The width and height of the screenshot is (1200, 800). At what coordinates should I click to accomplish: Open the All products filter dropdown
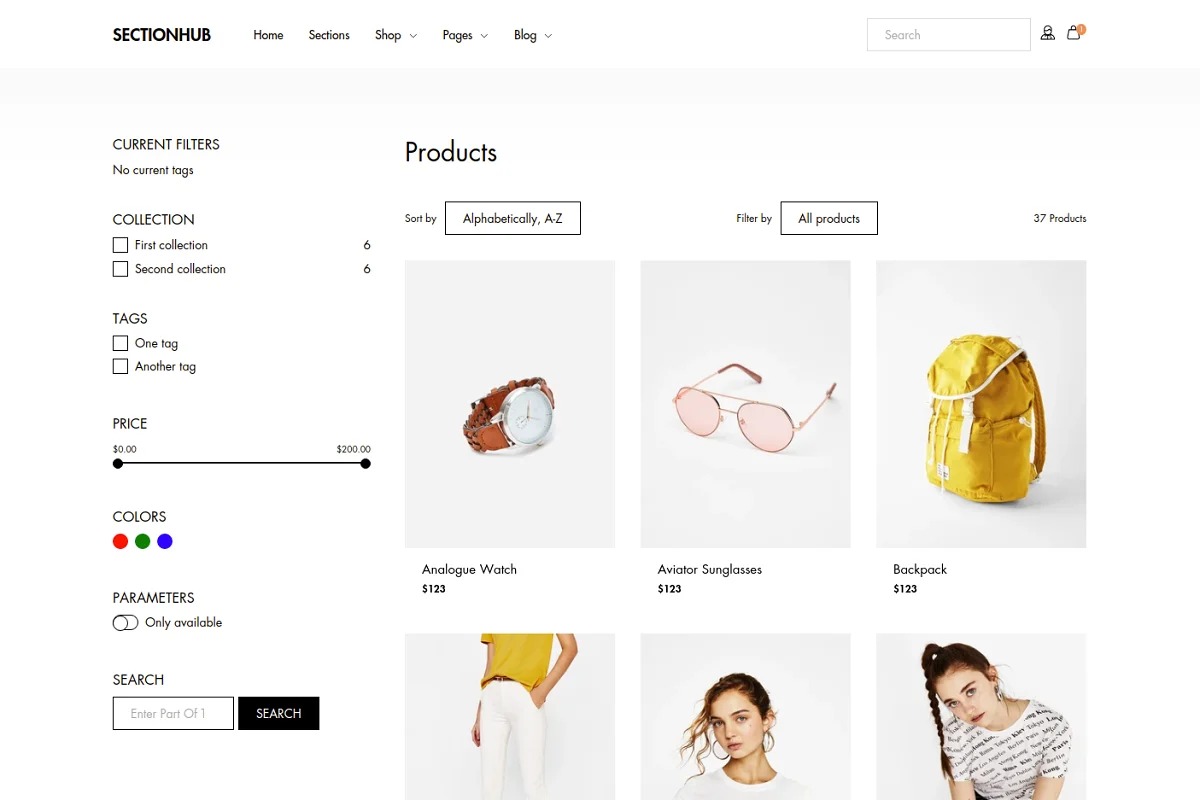829,218
